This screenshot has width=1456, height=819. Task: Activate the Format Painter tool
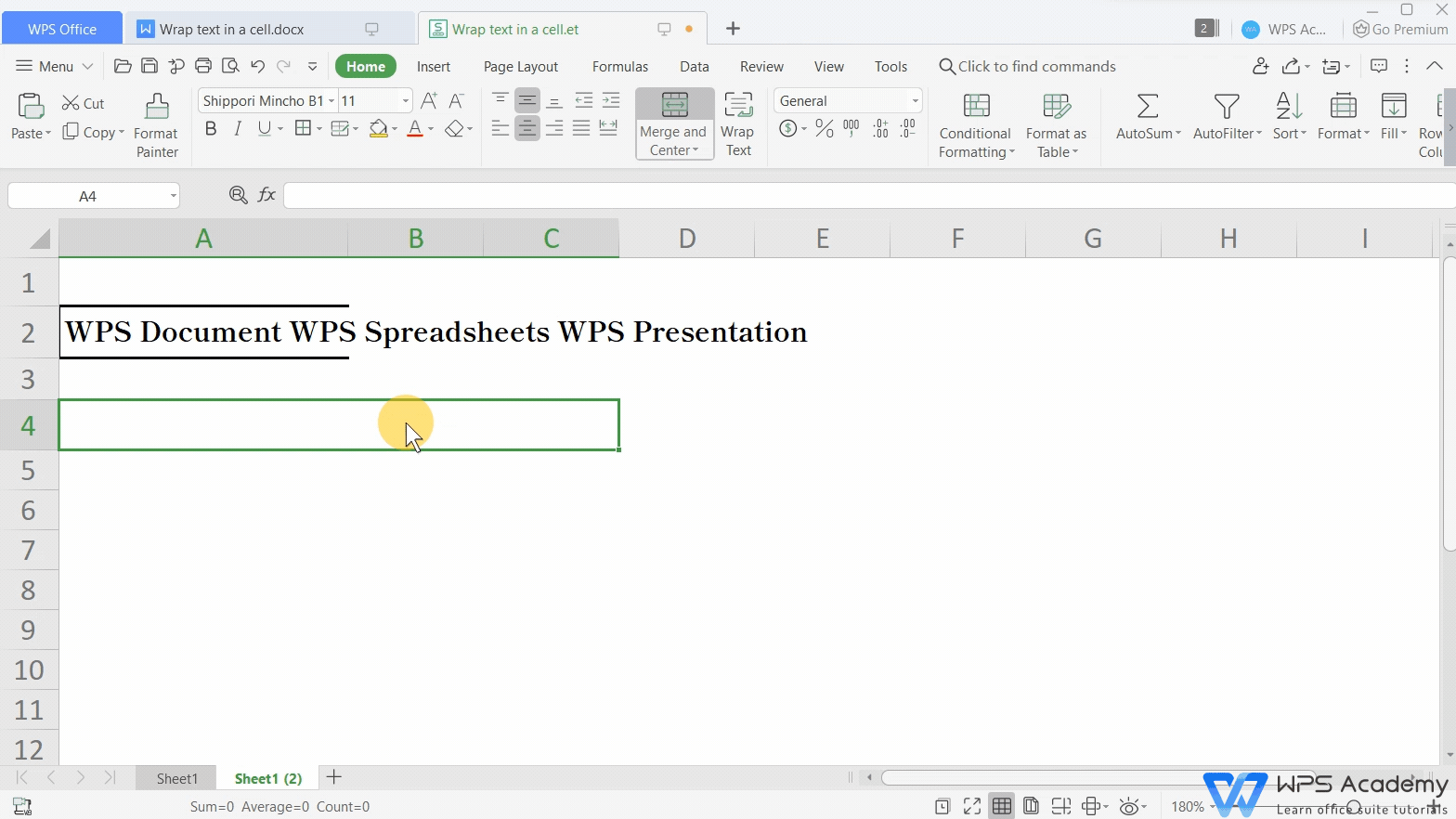click(x=157, y=125)
